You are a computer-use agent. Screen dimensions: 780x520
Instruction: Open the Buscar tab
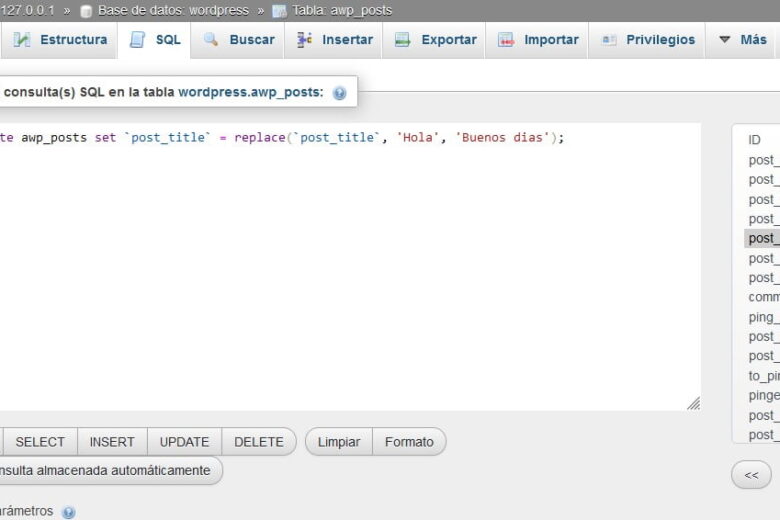click(238, 40)
